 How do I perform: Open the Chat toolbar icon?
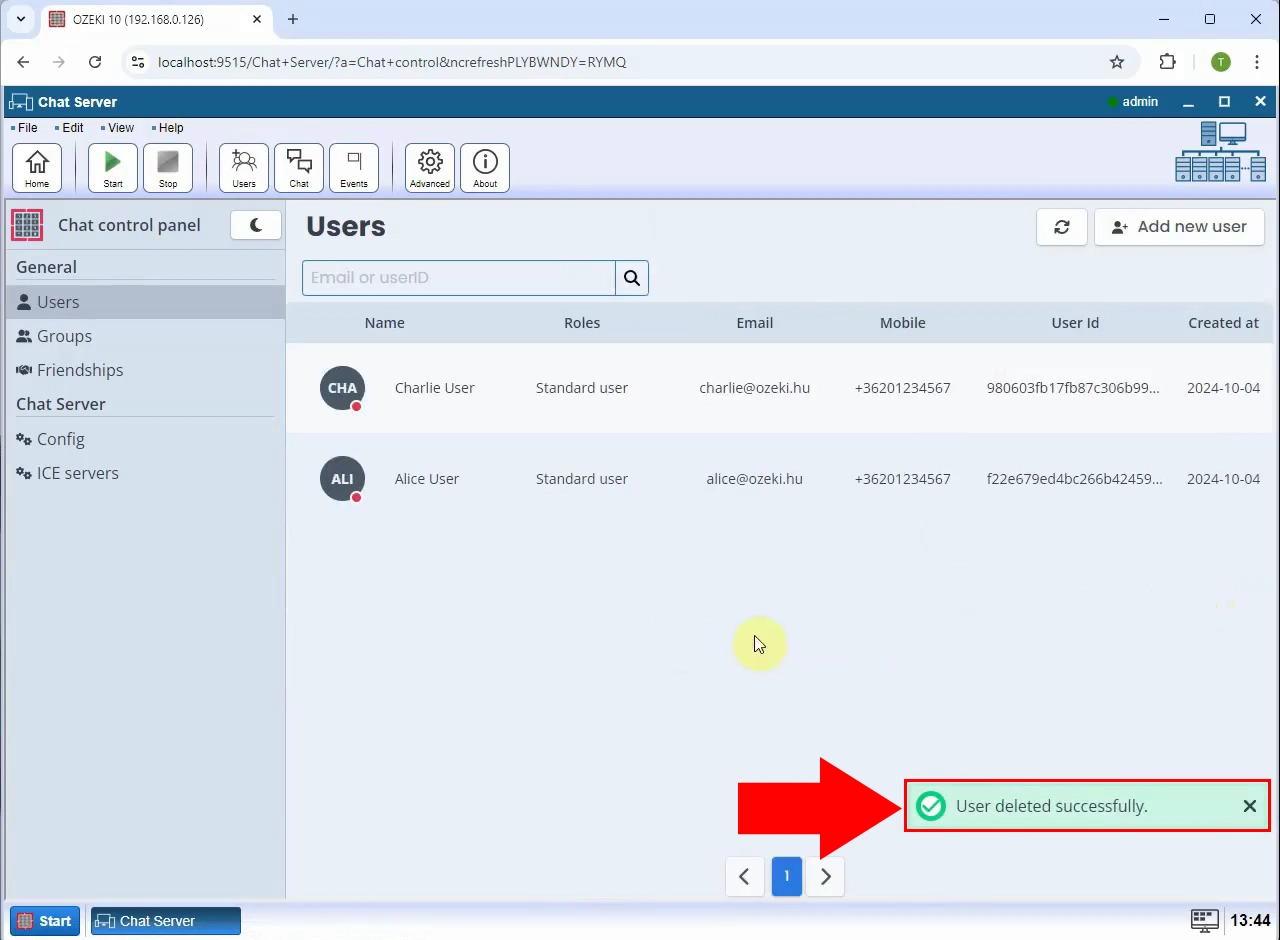pos(299,168)
